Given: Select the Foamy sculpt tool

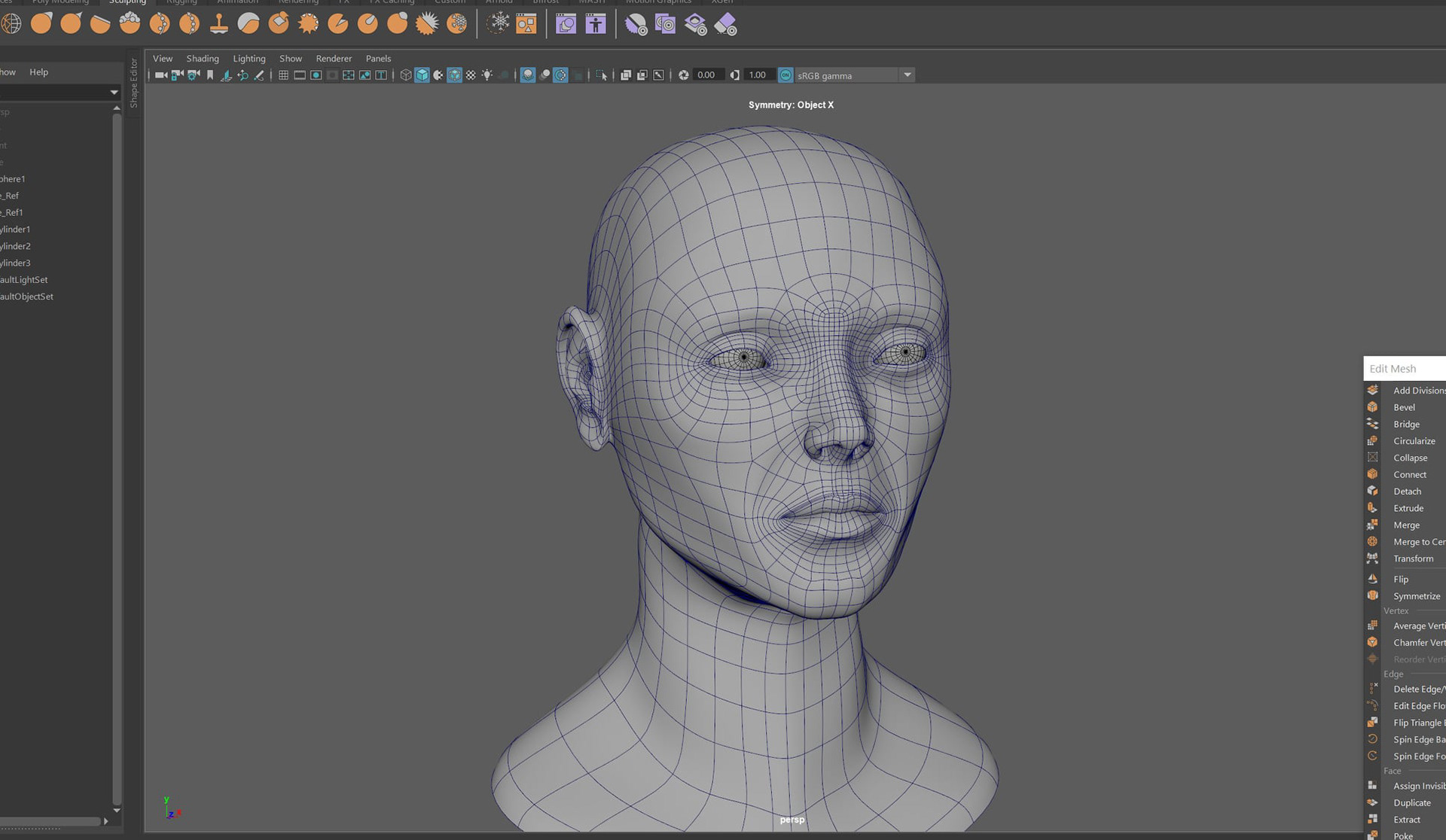Looking at the screenshot, I should coord(130,24).
